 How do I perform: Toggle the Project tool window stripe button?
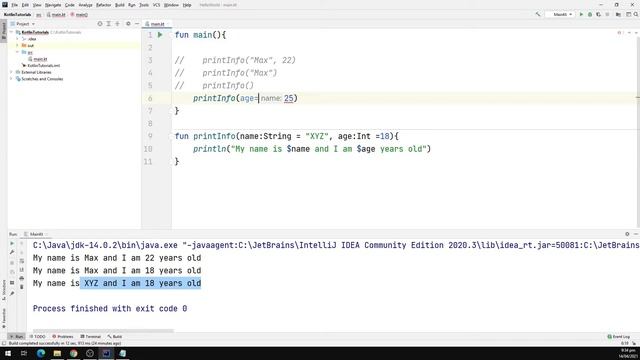tap(4, 31)
